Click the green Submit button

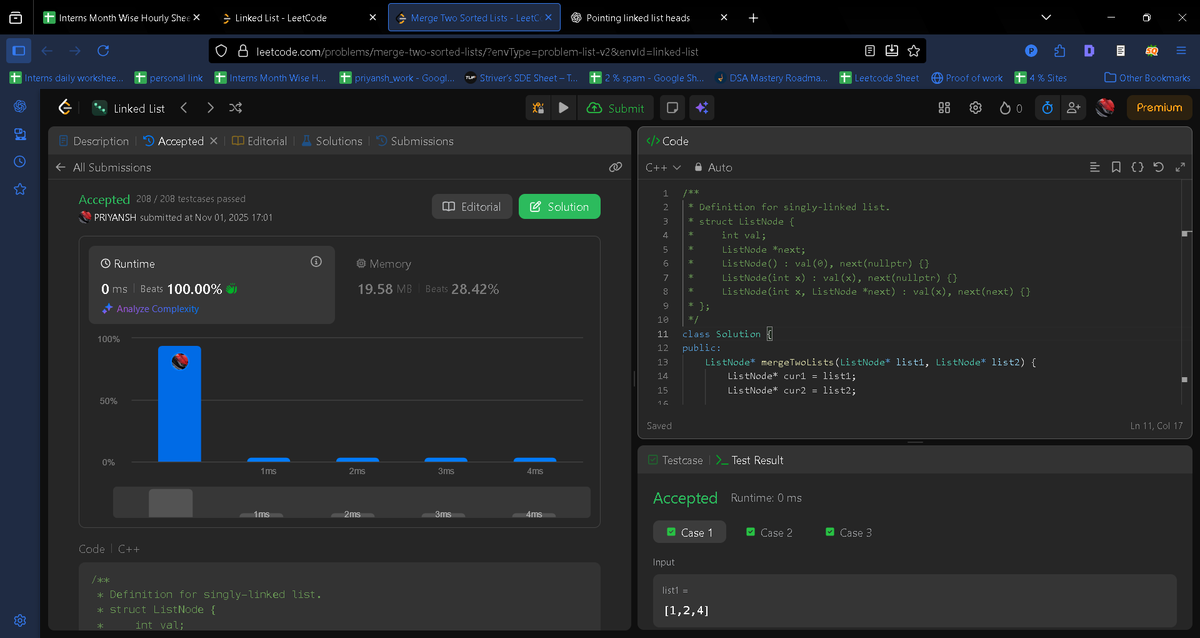pyautogui.click(x=615, y=107)
